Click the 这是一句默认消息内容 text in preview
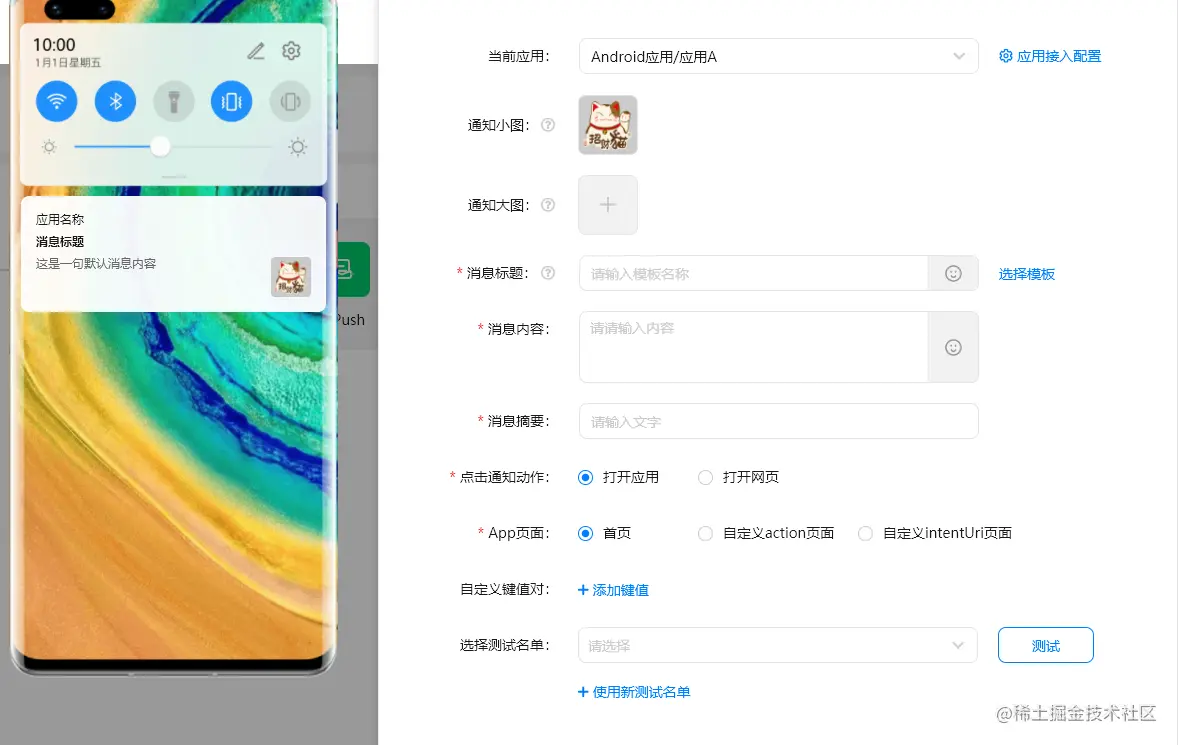This screenshot has width=1178, height=745. click(96, 264)
